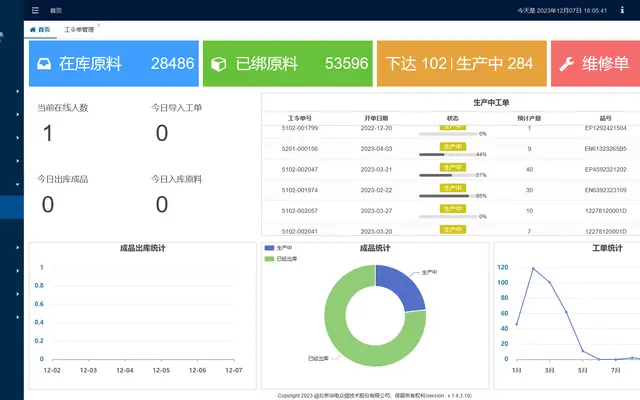Image resolution: width=640 pixels, height=400 pixels.
Task: Select order number 5102-002057
Action: tap(300, 211)
